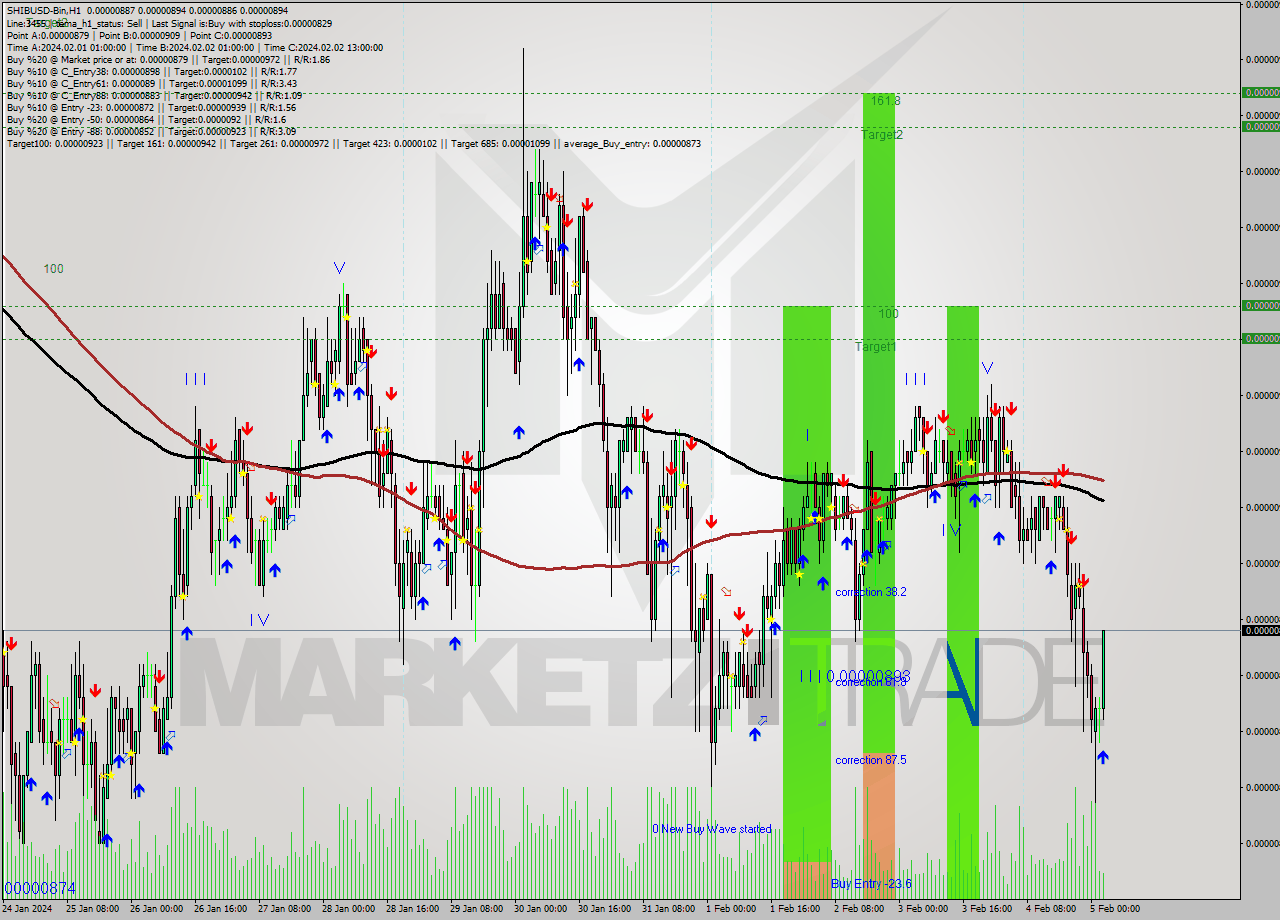Select the Target1 label
The height and width of the screenshot is (920, 1280).
(875, 346)
